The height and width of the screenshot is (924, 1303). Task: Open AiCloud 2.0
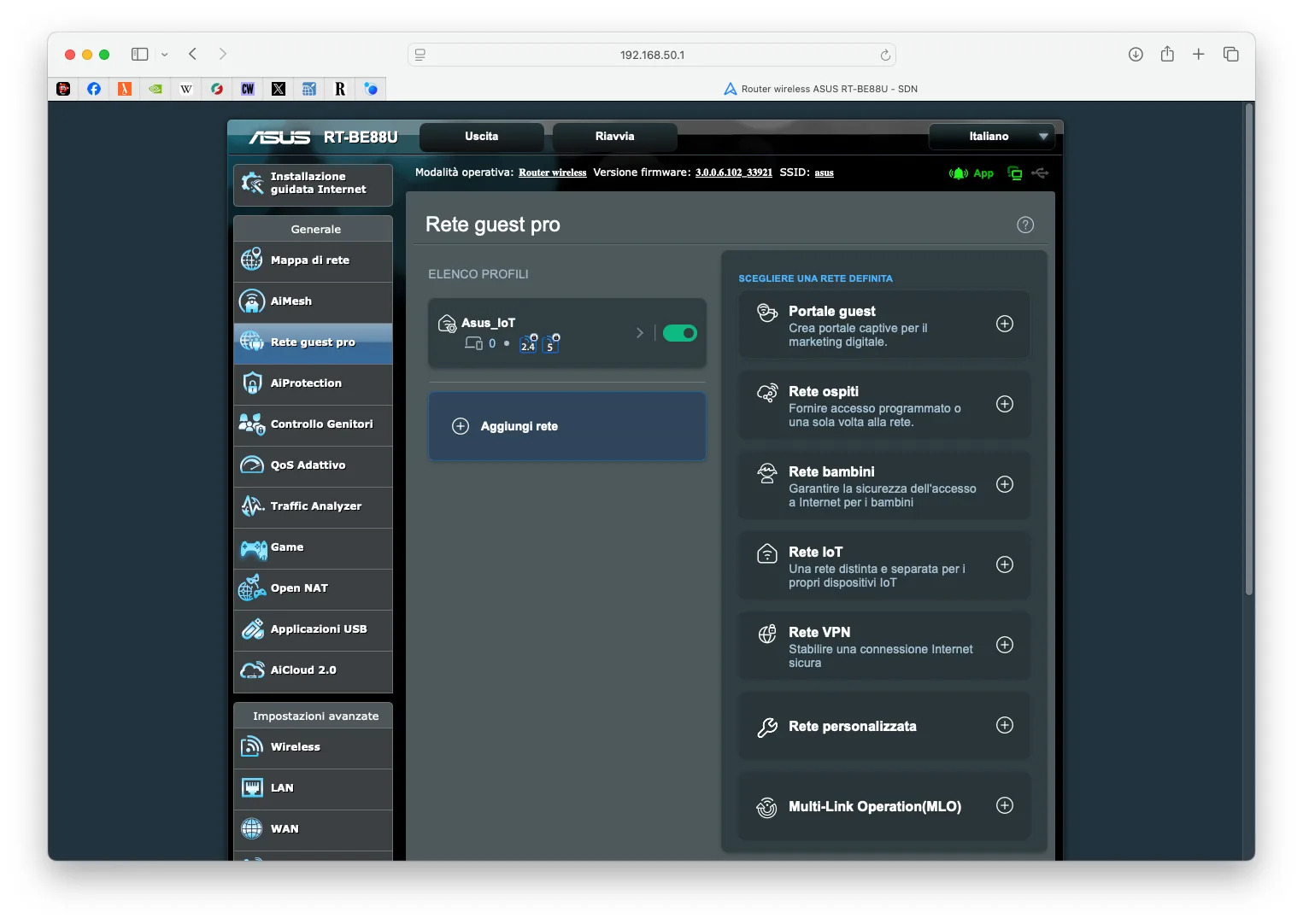313,670
